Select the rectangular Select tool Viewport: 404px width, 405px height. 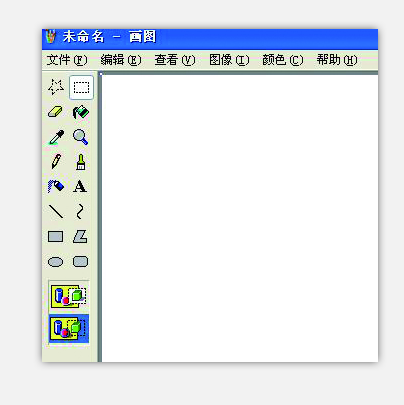click(81, 87)
